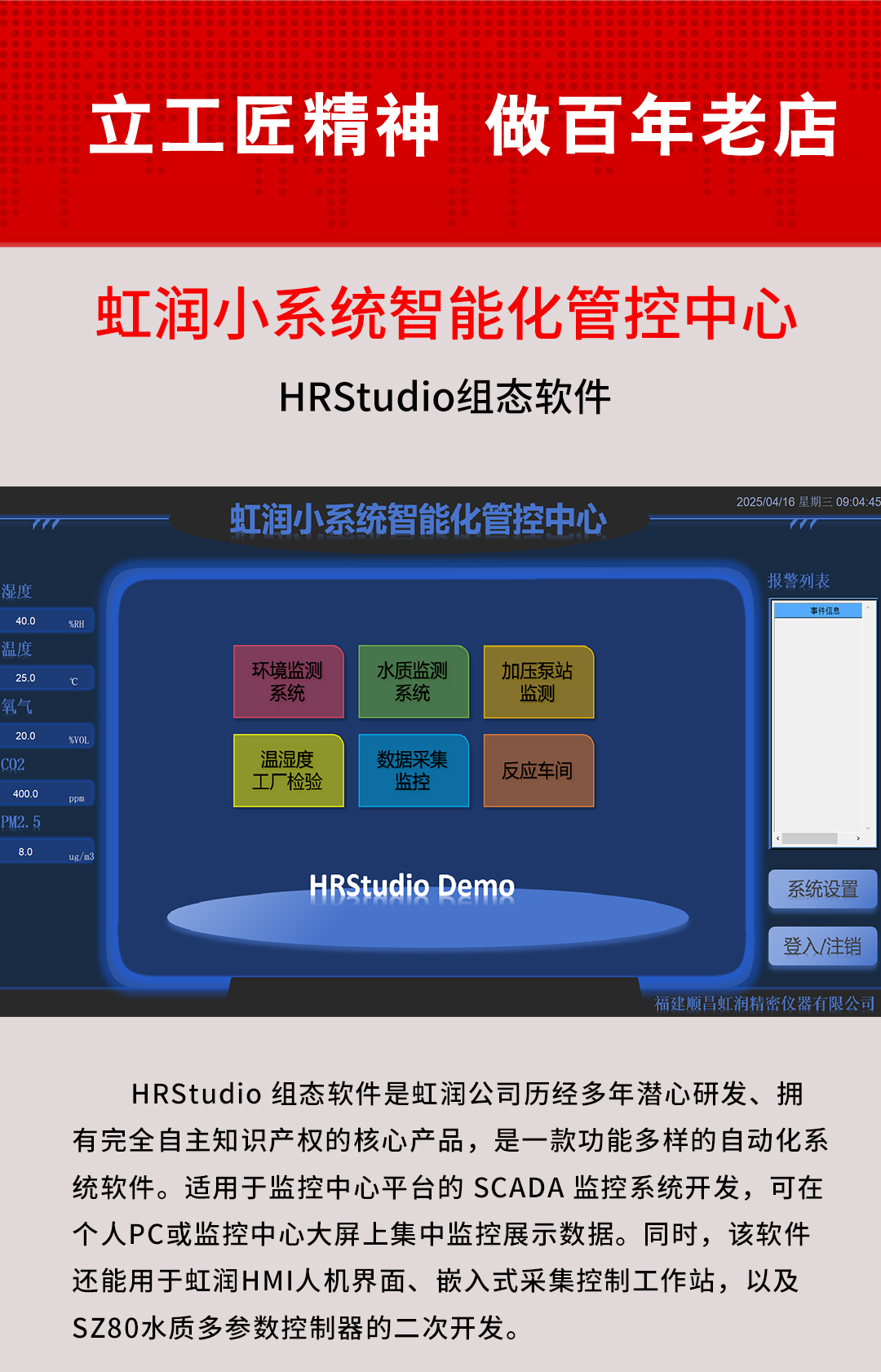Enter the 反应车间 module tile
The height and width of the screenshot is (1372, 881).
click(x=538, y=770)
